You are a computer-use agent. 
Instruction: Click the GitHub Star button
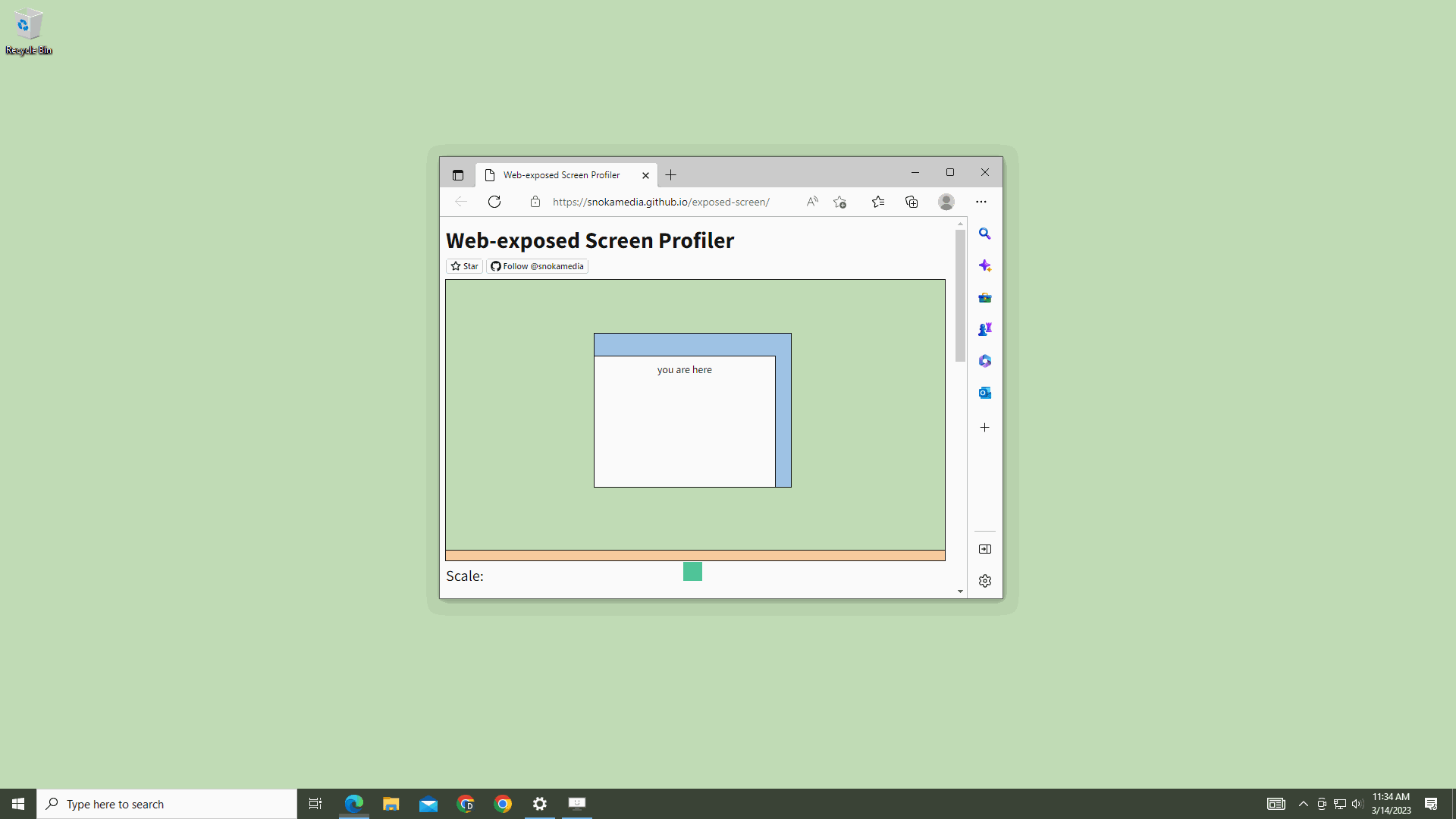point(464,266)
